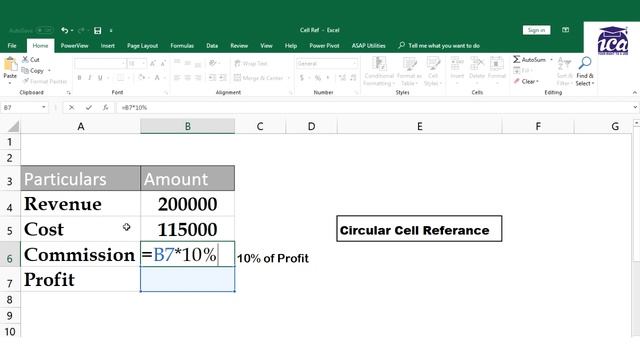Toggle Underline formatting button

[x=100, y=78]
